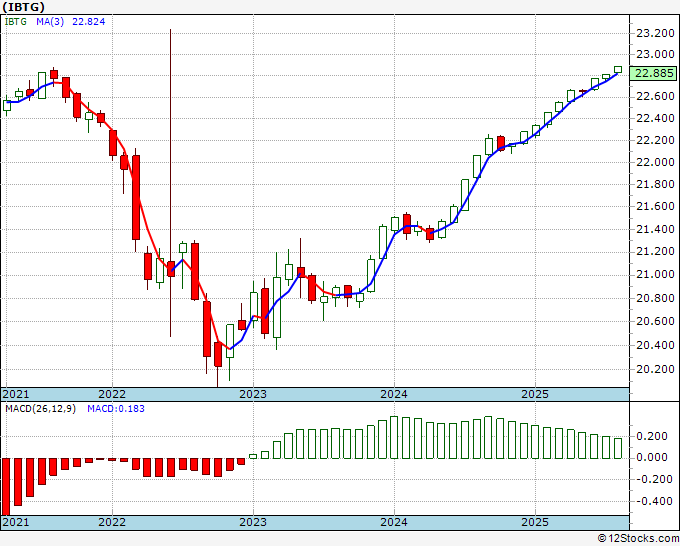Click the (IBTG) chart title
This screenshot has width=680, height=546.
pyautogui.click(x=23, y=7)
